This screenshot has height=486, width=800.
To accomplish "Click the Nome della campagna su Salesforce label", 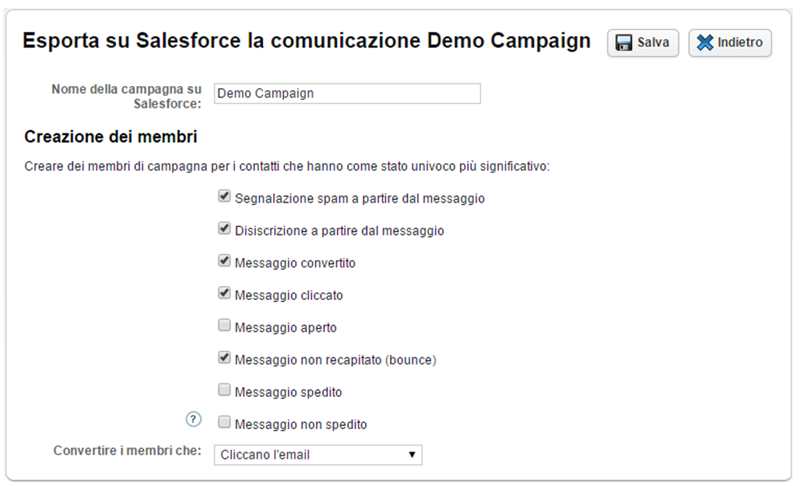I will [126, 95].
